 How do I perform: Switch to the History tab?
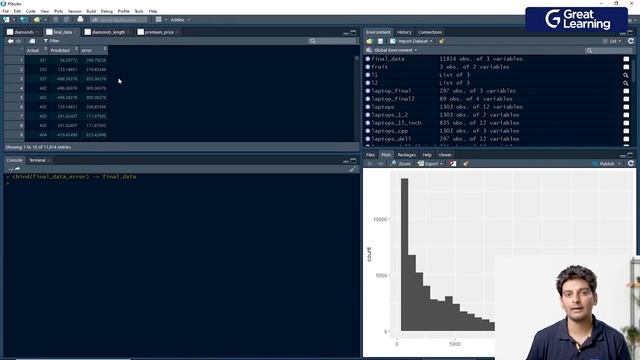click(x=404, y=32)
